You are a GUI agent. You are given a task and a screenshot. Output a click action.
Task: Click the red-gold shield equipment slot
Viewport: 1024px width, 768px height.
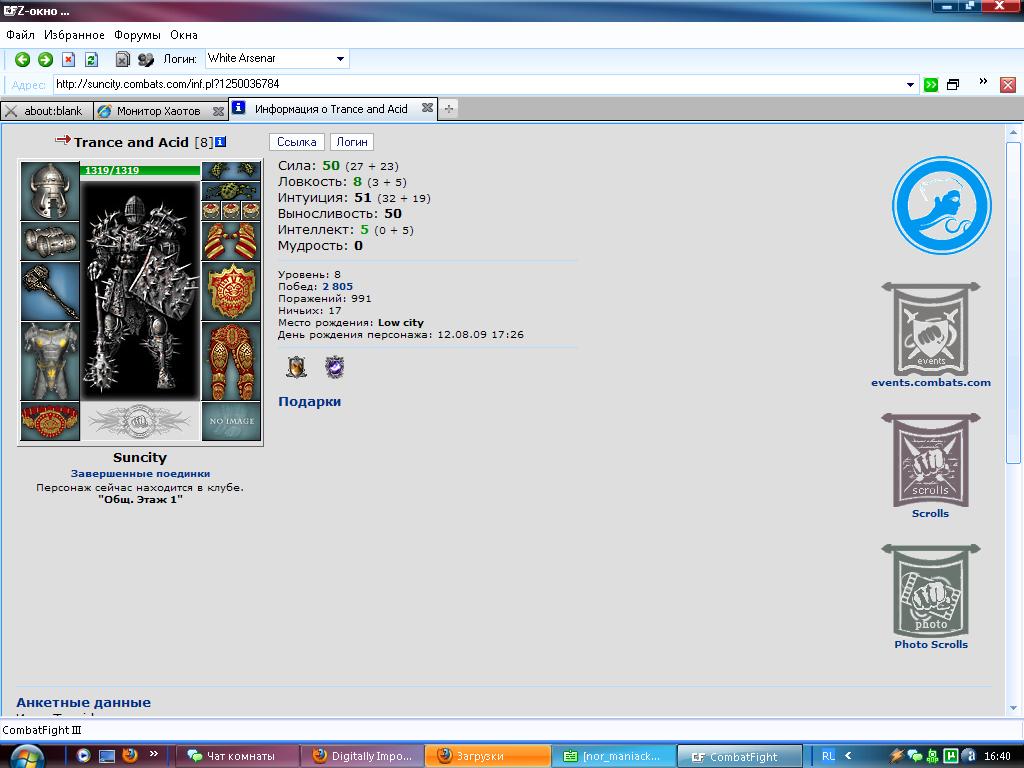click(x=231, y=291)
